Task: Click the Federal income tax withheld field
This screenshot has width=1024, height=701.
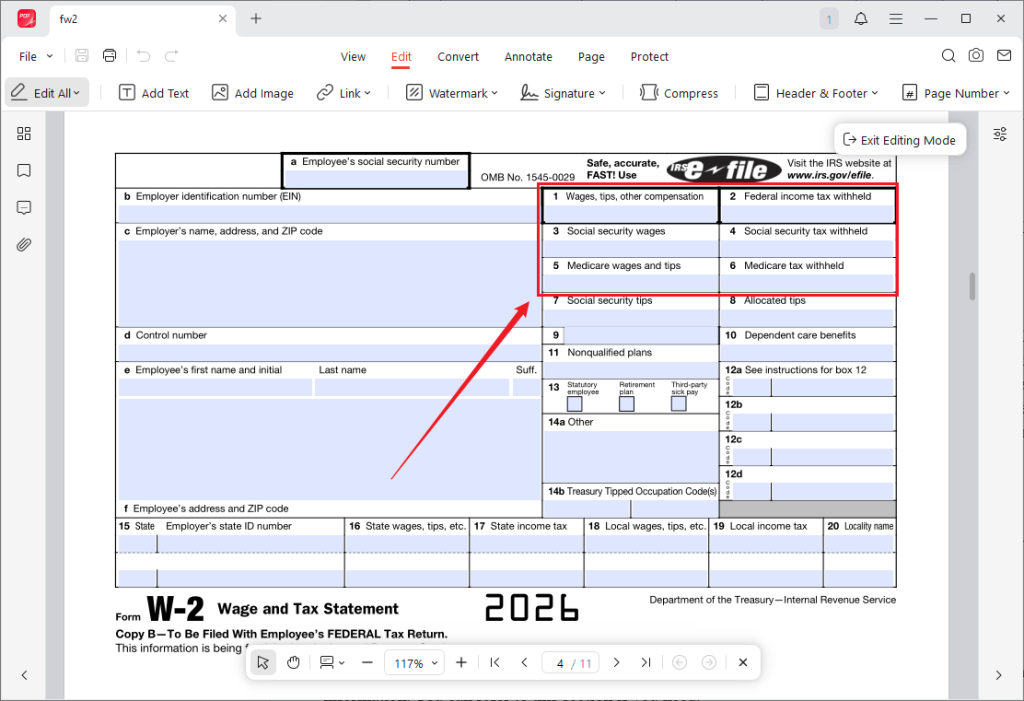Action: pyautogui.click(x=808, y=213)
